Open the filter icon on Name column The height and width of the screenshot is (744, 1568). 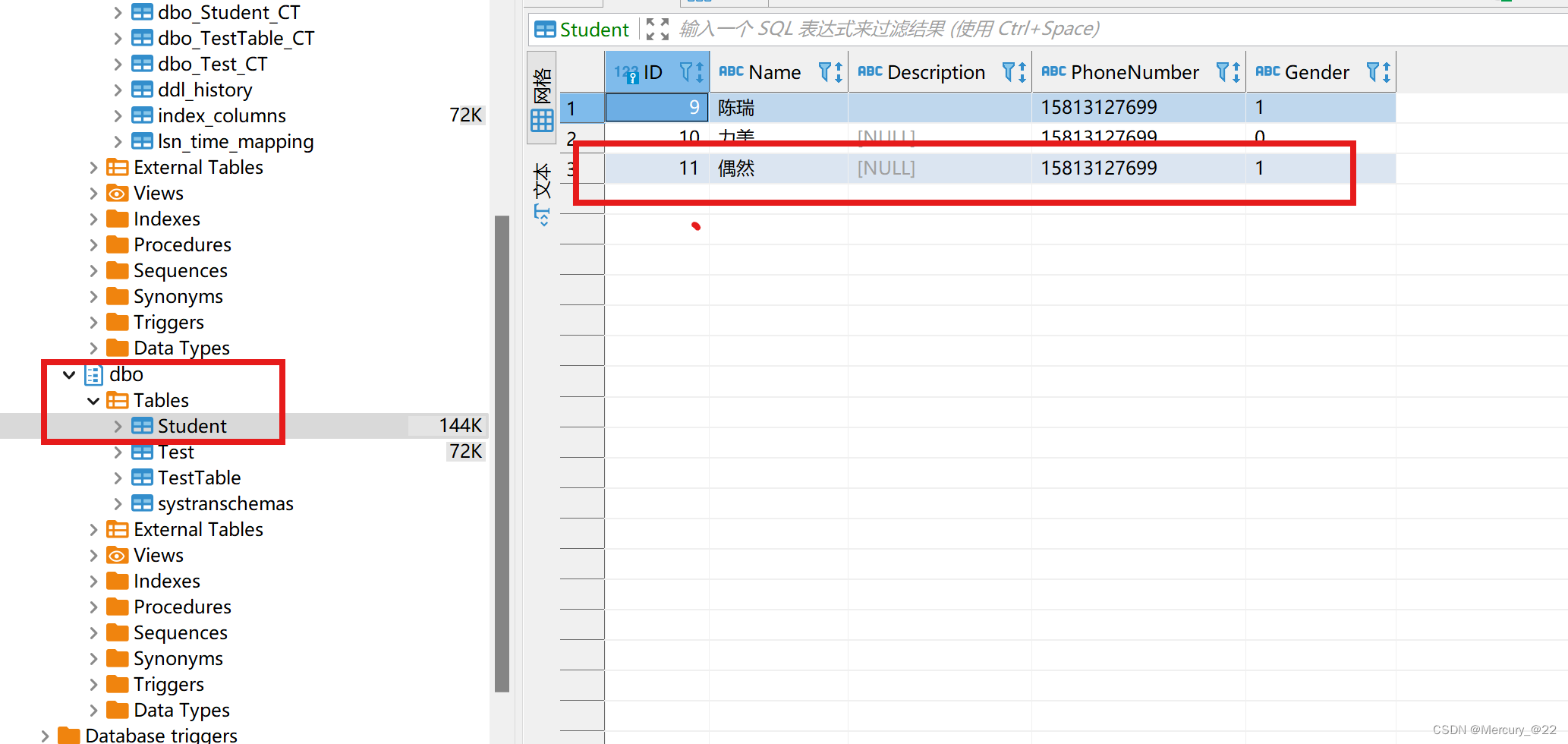pos(824,71)
